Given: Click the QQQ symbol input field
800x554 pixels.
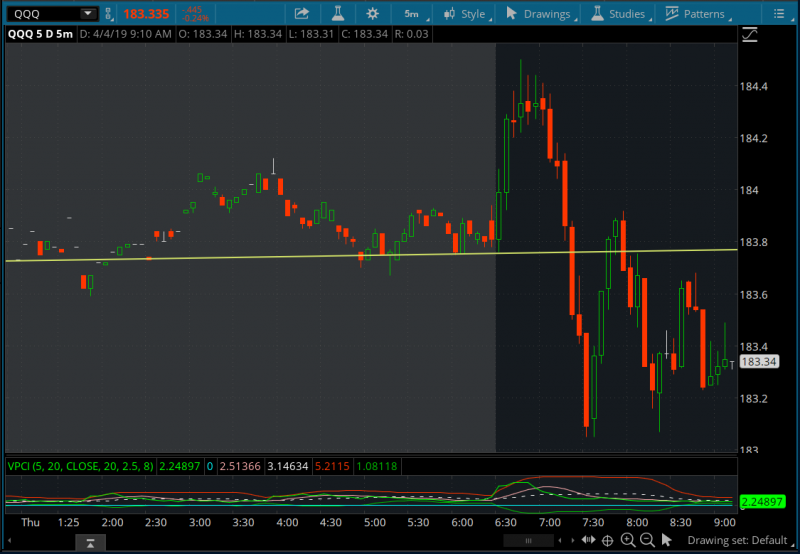Looking at the screenshot, I should pos(40,14).
